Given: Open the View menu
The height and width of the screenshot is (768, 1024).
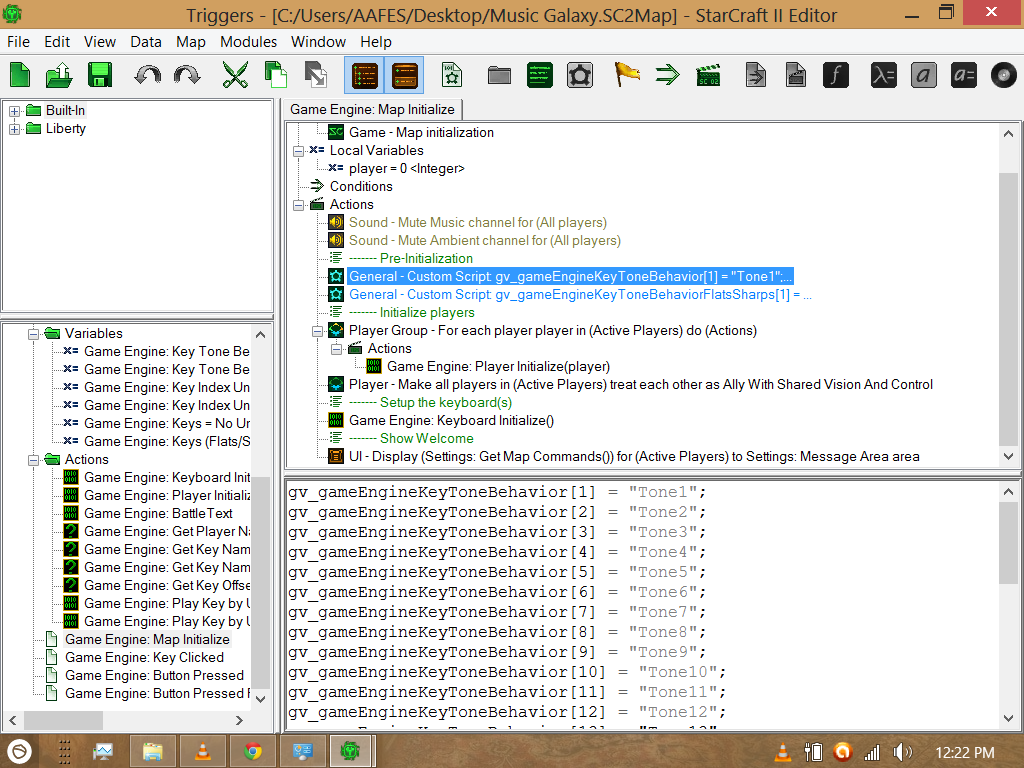Looking at the screenshot, I should pyautogui.click(x=100, y=42).
